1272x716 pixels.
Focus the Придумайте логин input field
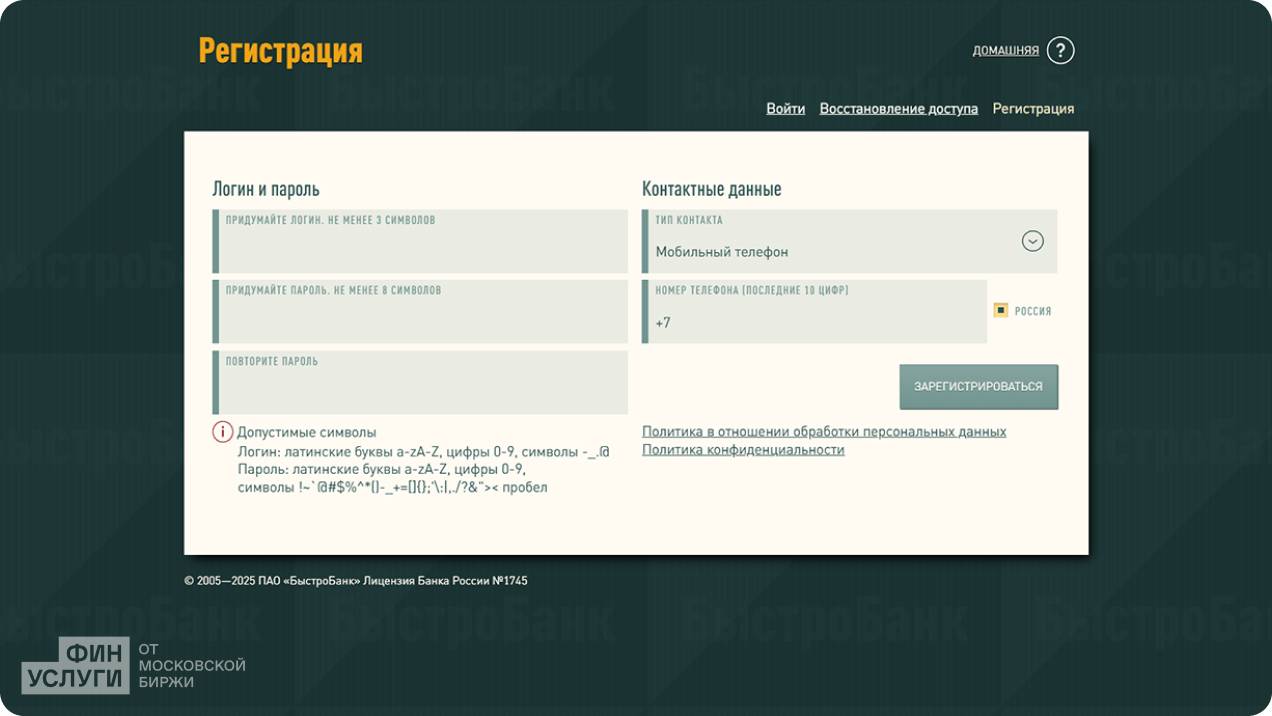click(x=422, y=248)
